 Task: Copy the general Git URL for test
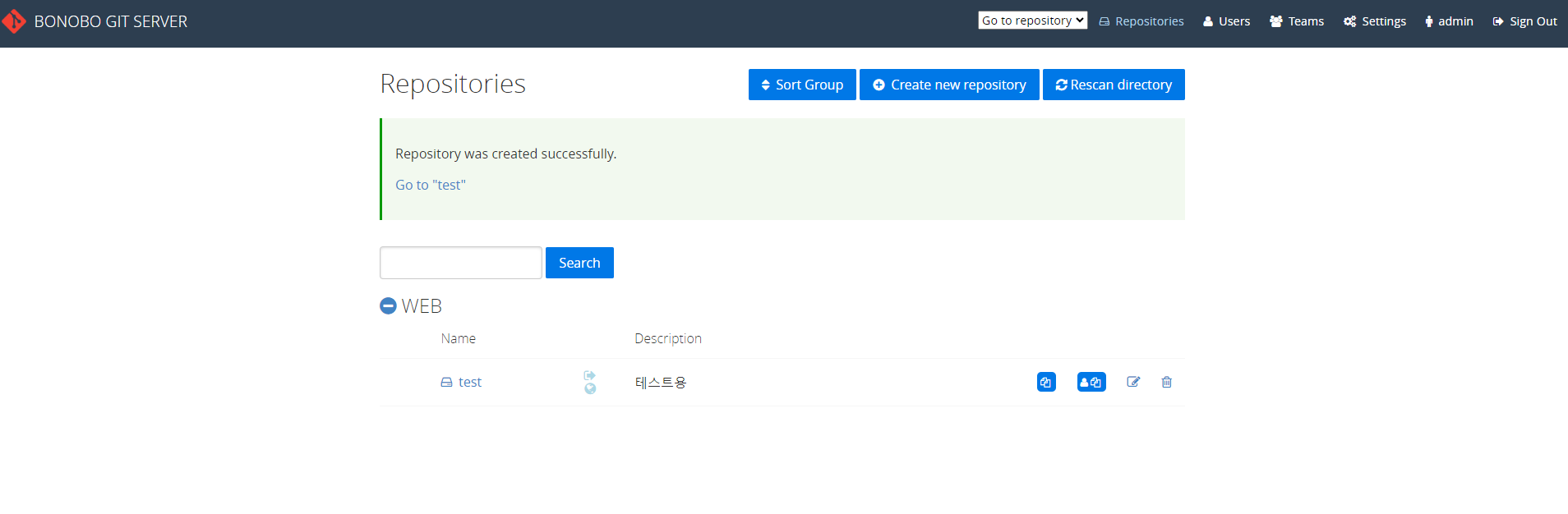point(1046,382)
